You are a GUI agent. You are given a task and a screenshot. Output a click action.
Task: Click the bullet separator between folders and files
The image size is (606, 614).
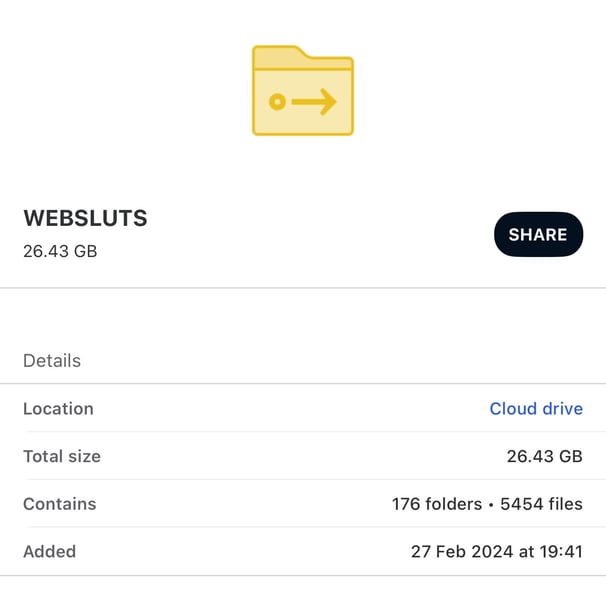[x=491, y=504]
